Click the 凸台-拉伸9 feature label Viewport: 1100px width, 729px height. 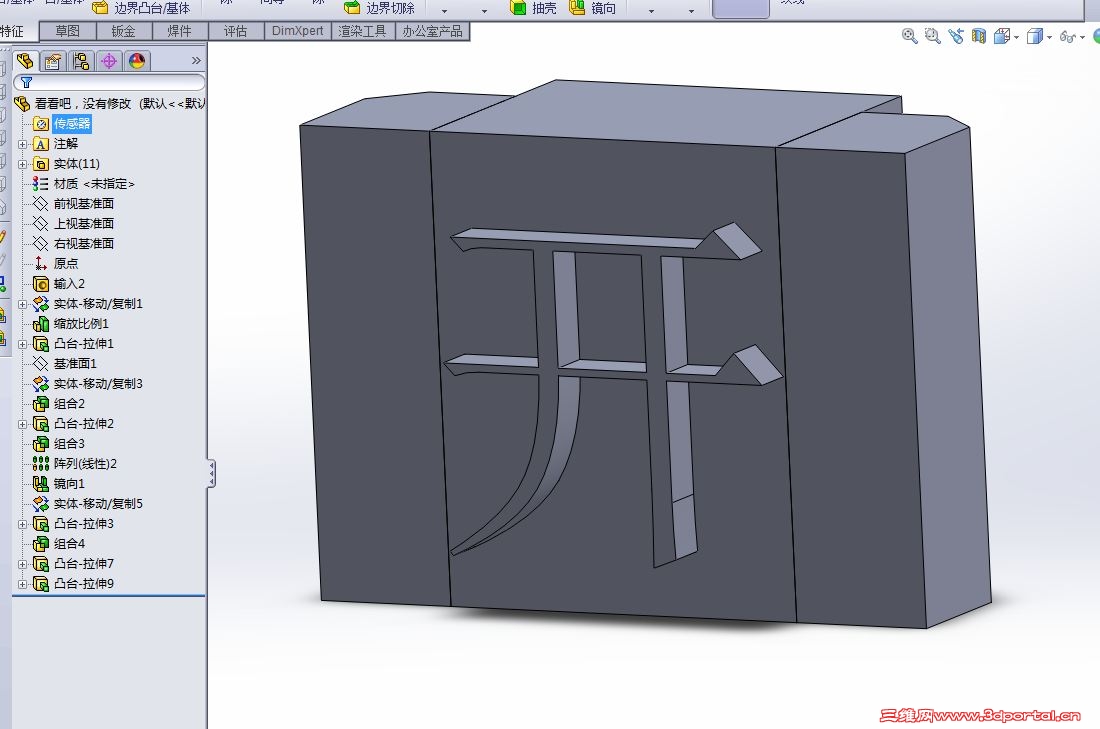(83, 584)
